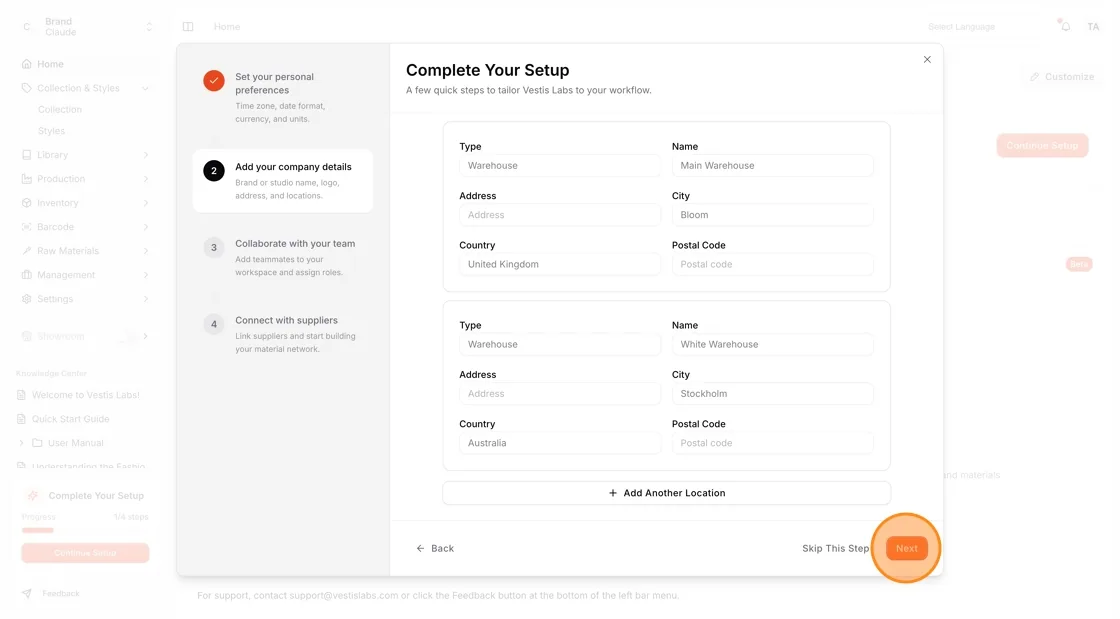Click the Home sidebar icon

(26, 64)
